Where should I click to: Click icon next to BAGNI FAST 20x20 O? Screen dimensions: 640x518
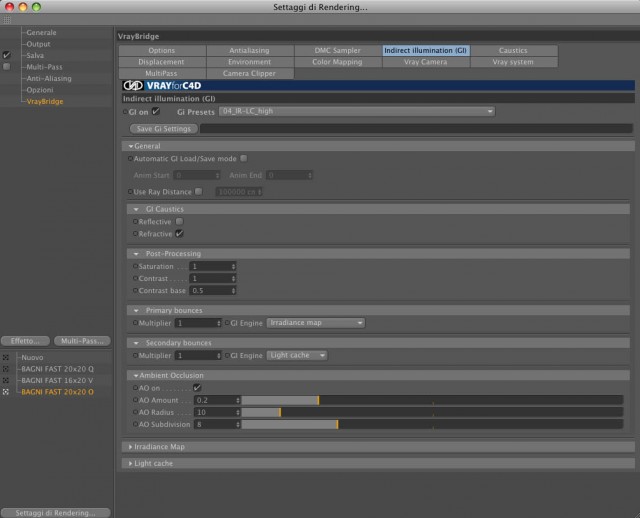[x=6, y=392]
